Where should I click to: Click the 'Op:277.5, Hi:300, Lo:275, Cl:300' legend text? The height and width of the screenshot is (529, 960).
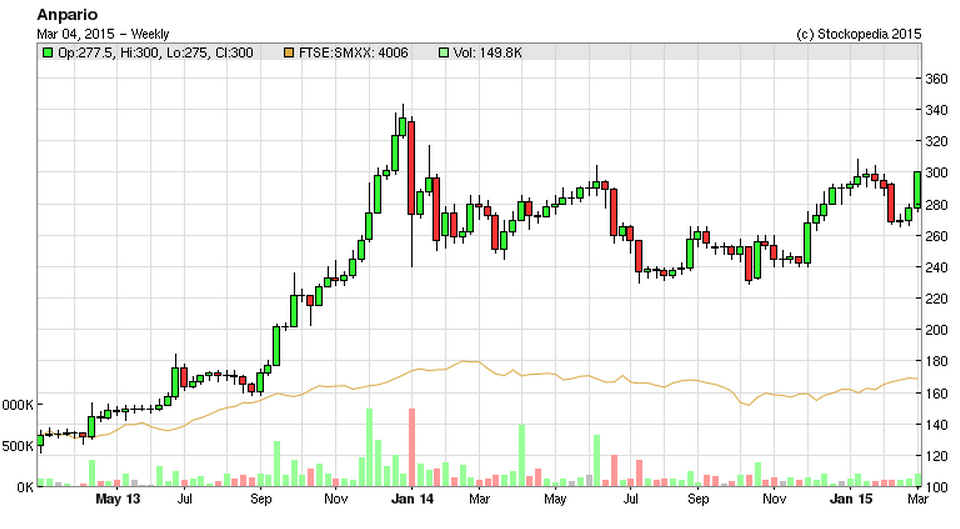coord(156,53)
